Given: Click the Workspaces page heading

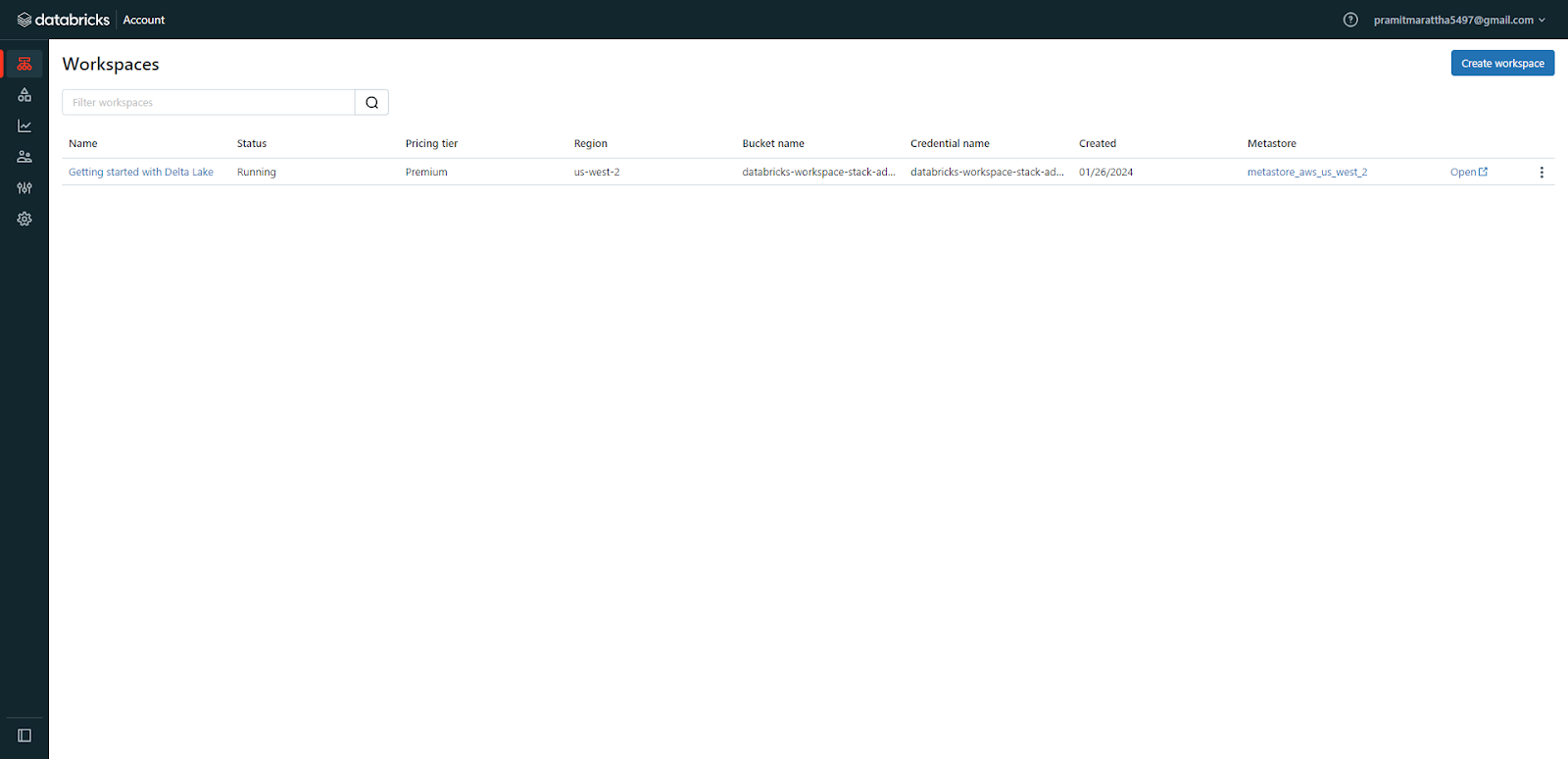Looking at the screenshot, I should coord(111,64).
